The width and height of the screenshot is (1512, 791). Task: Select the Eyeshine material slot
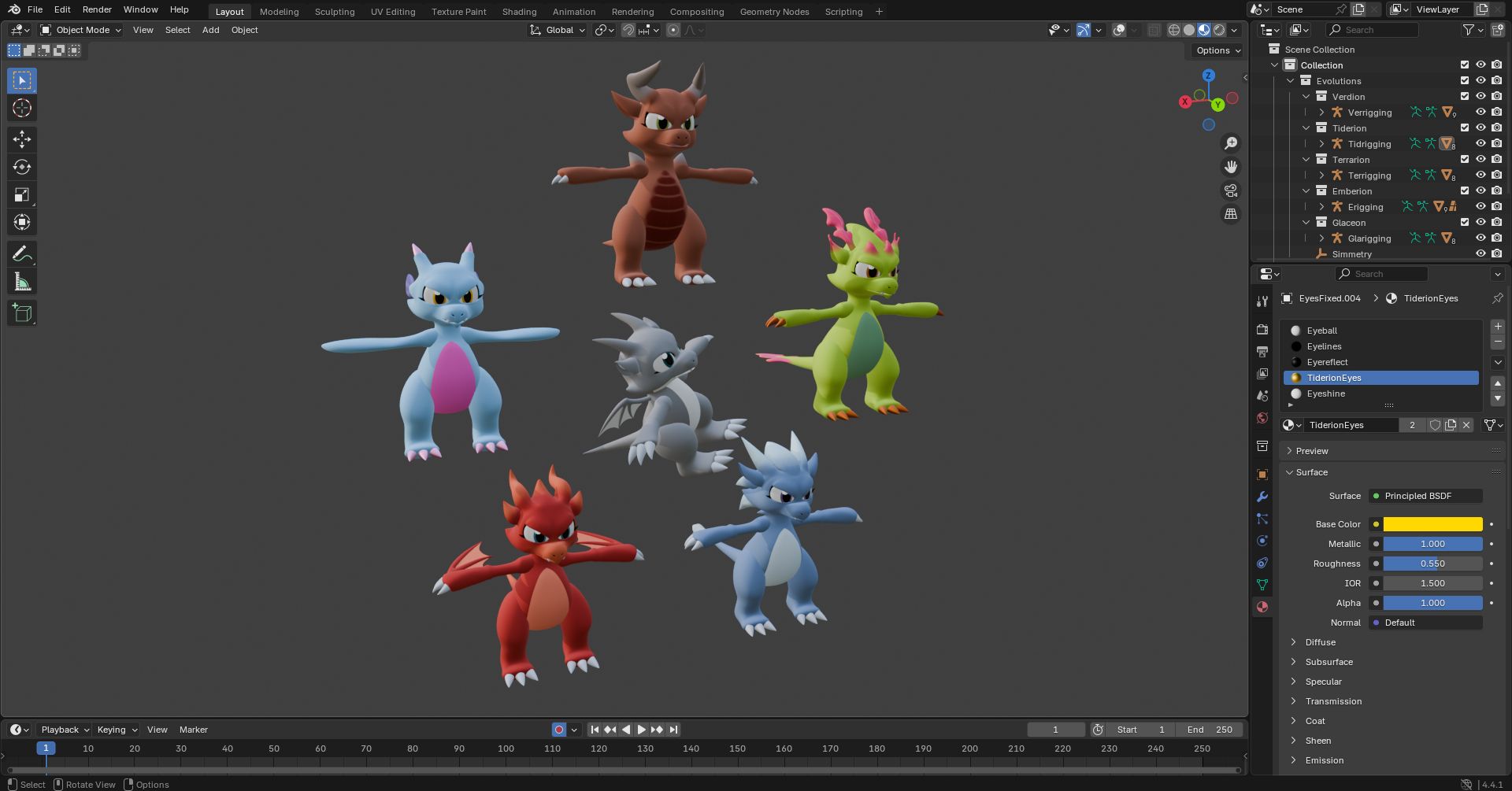click(x=1381, y=394)
